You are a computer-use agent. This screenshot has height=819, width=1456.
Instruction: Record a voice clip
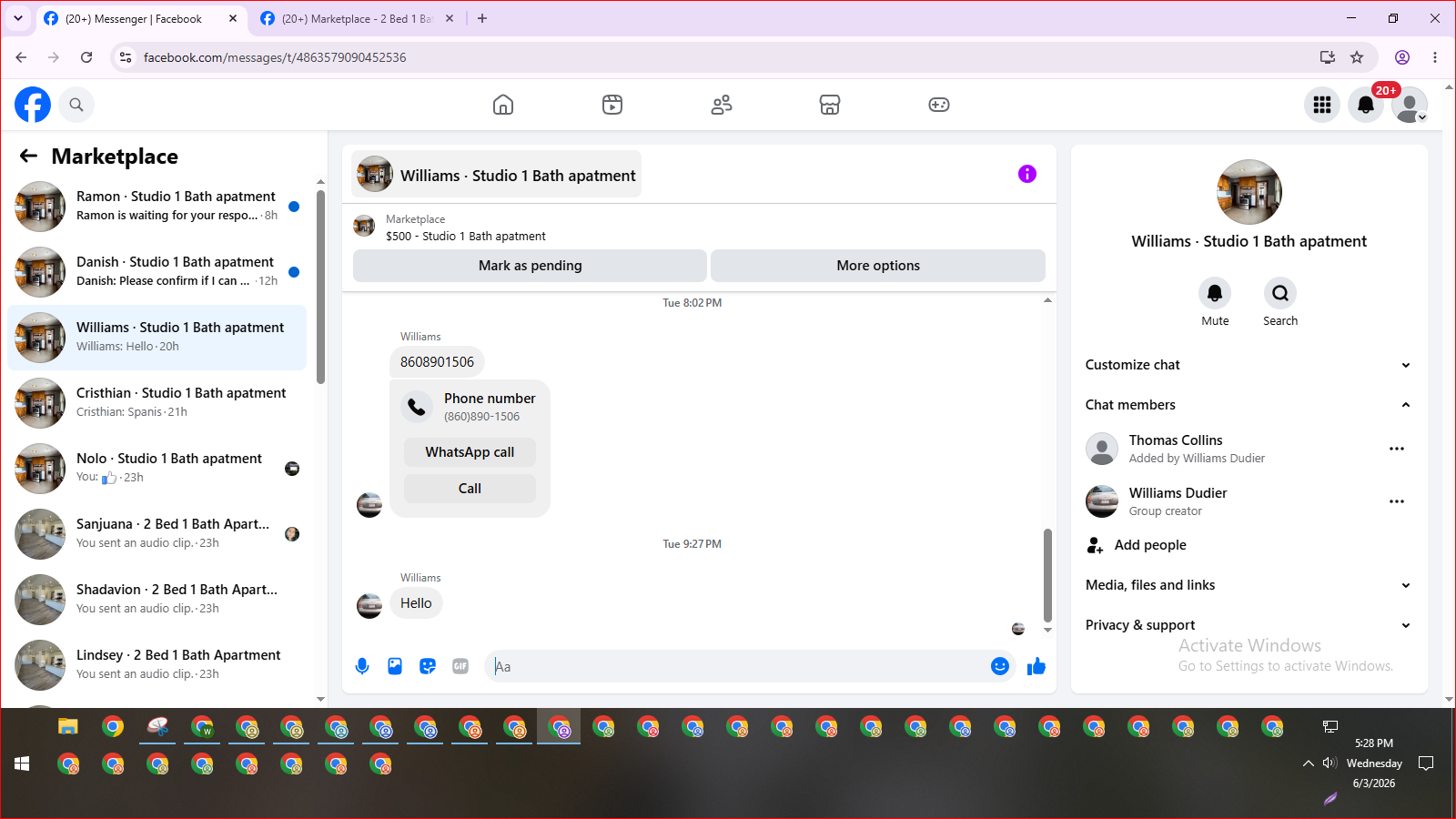pyautogui.click(x=362, y=666)
